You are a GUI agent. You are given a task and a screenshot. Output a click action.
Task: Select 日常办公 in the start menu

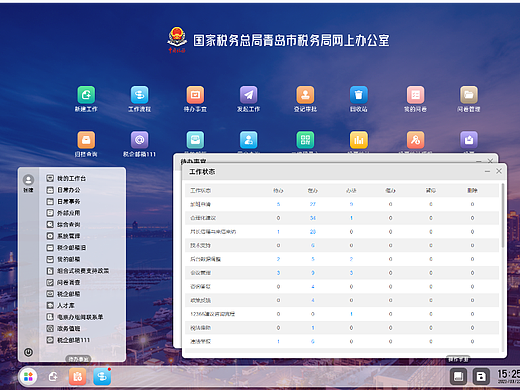pyautogui.click(x=63, y=190)
